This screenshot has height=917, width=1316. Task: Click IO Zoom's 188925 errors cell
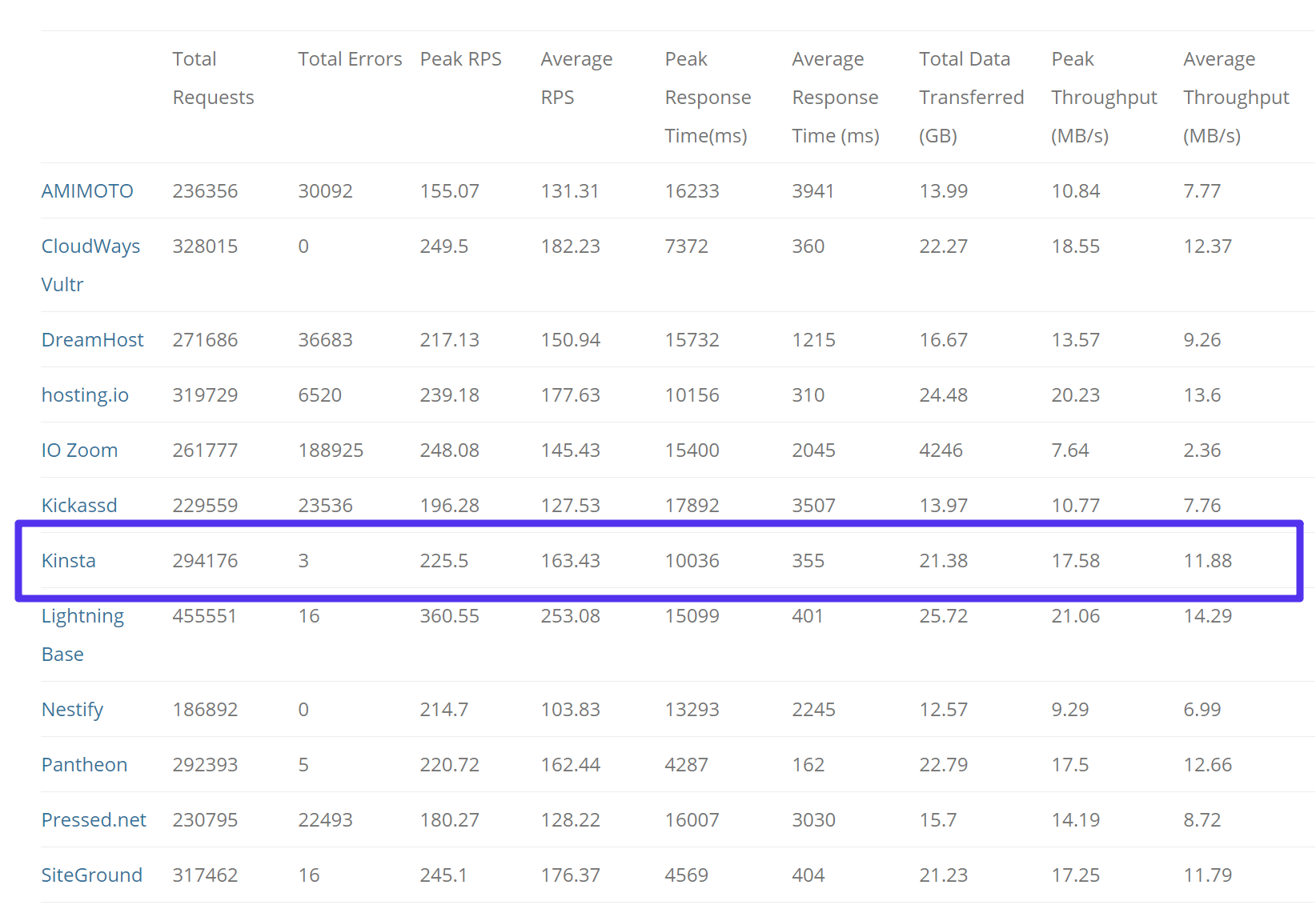331,450
